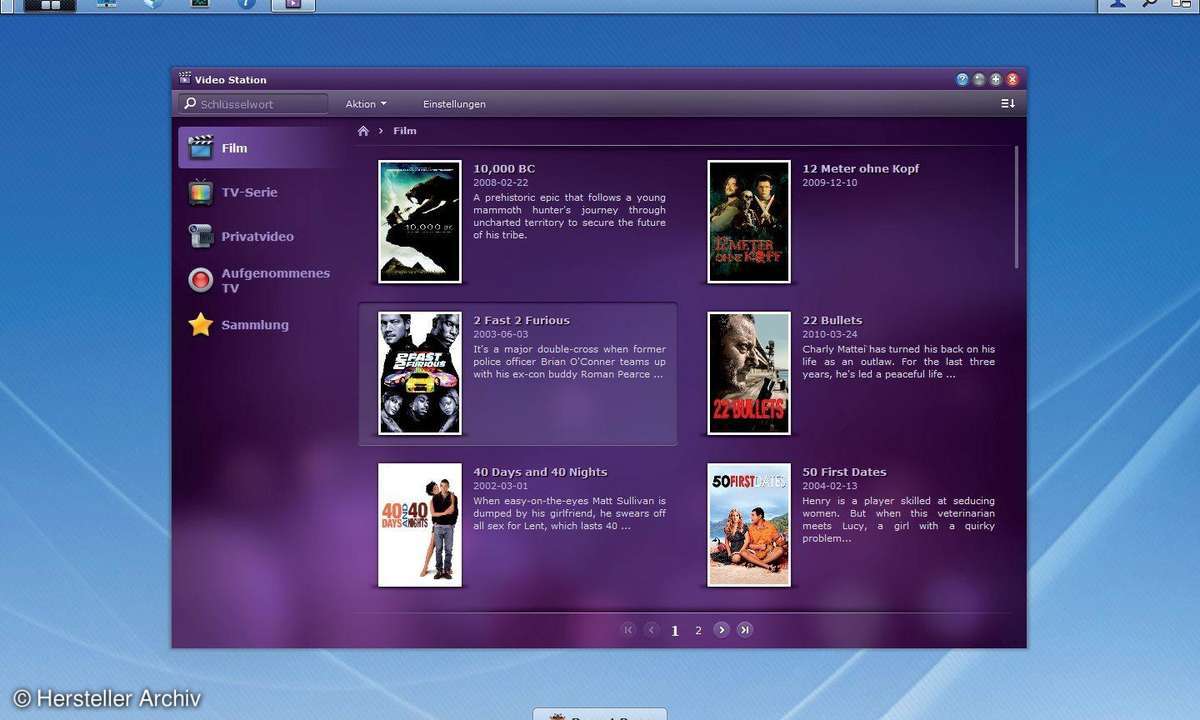Click the Film breadcrumb label

point(405,131)
